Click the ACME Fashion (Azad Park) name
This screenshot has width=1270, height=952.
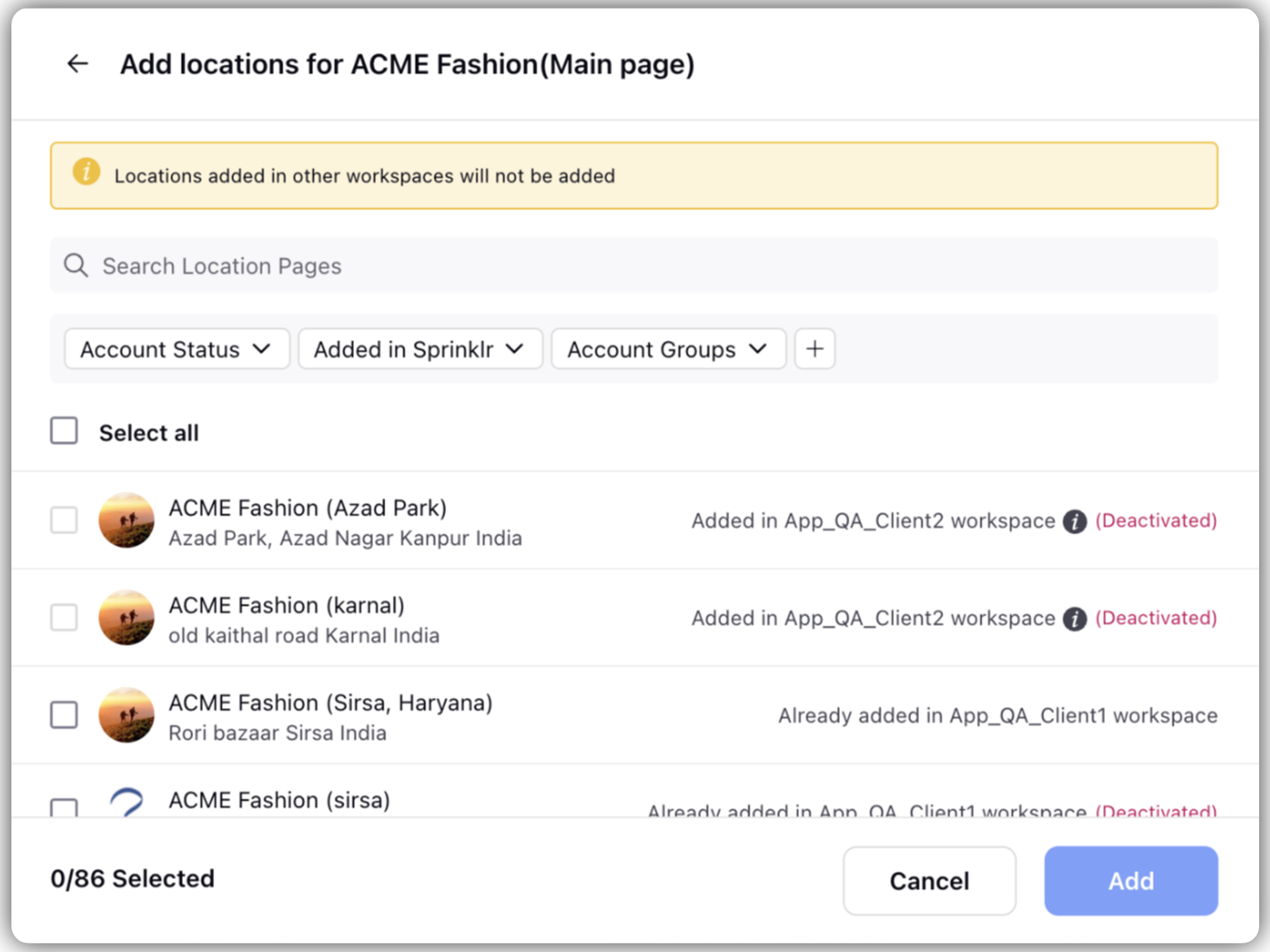pyautogui.click(x=308, y=508)
